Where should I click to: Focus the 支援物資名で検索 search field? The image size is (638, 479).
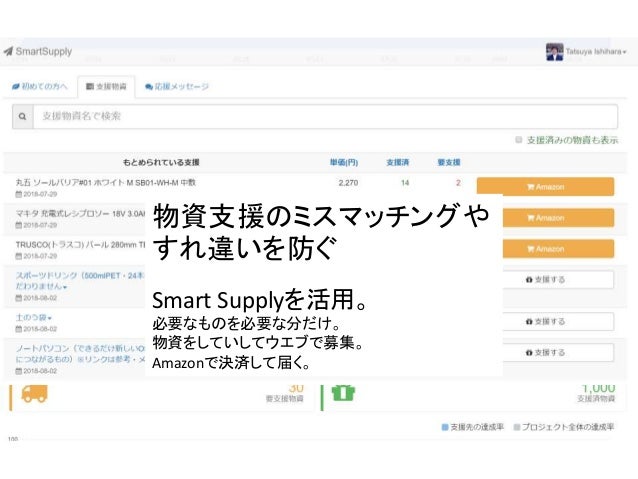[325, 116]
